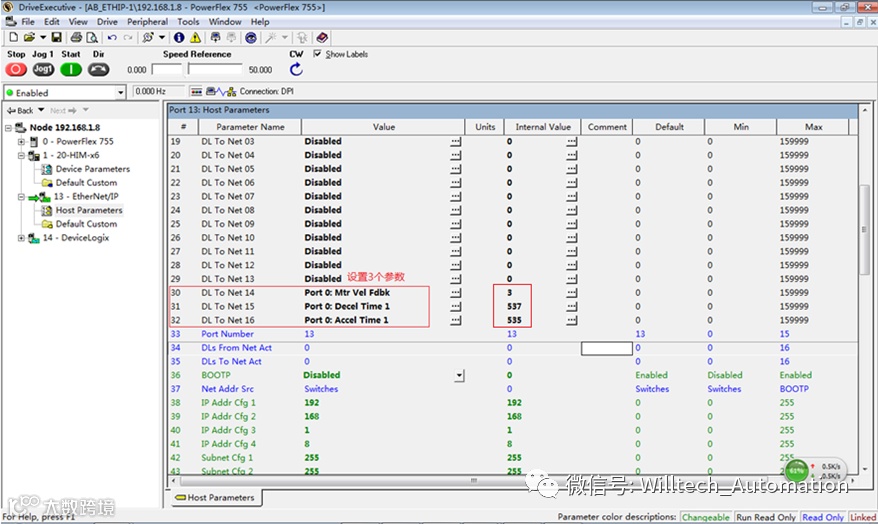878x524 pixels.
Task: Open the dropdown arrow next to Back
Action: tap(41, 110)
